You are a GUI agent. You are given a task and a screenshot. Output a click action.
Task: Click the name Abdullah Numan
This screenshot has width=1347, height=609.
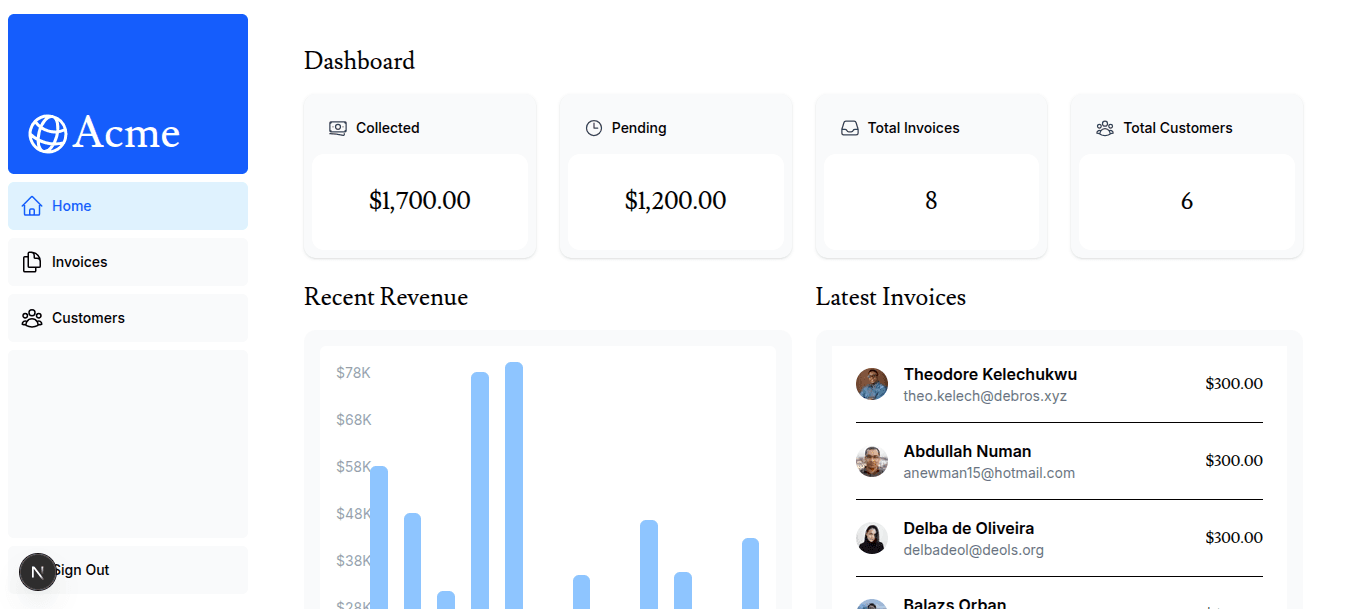[x=967, y=452]
